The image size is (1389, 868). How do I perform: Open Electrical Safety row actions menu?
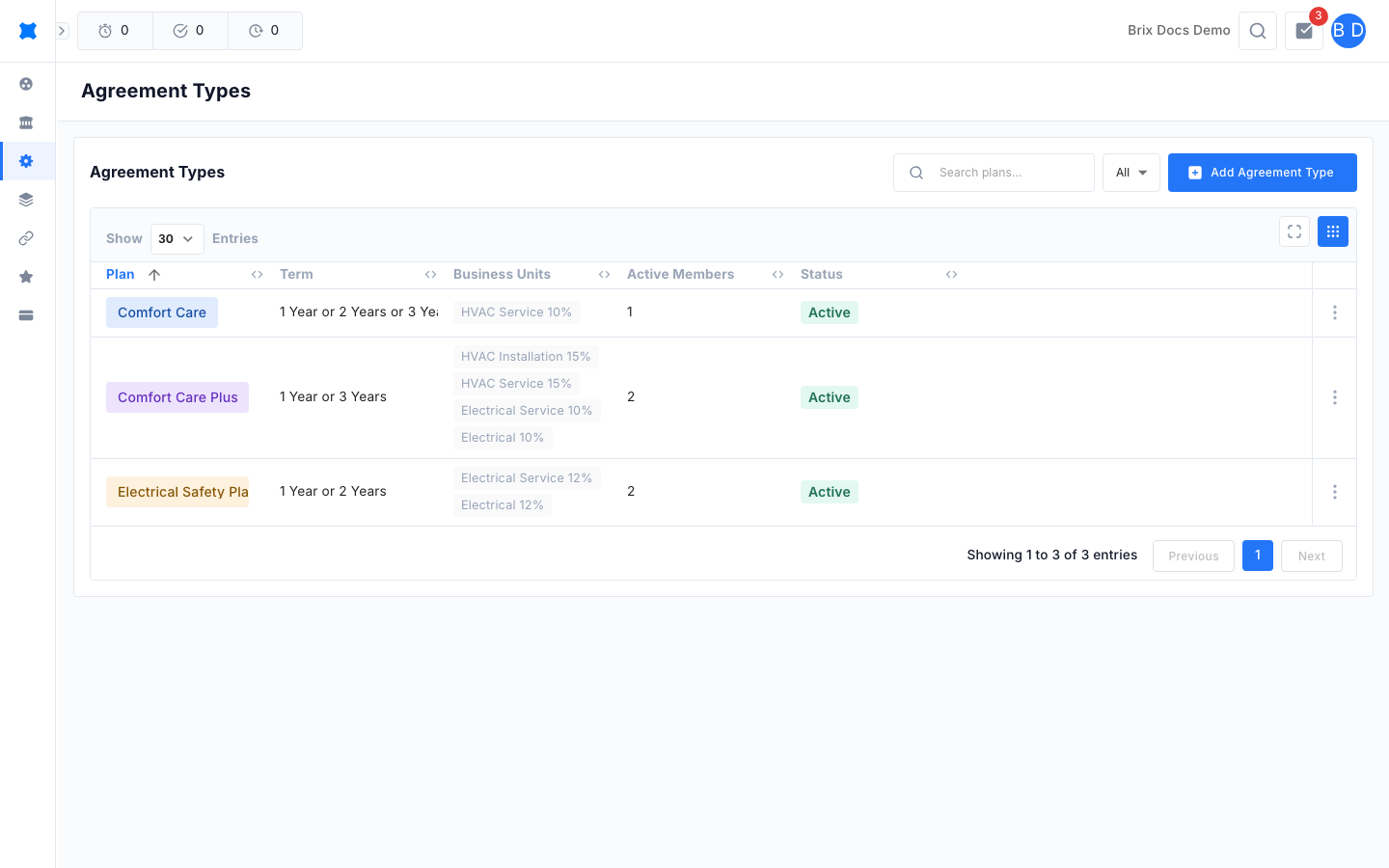tap(1335, 492)
